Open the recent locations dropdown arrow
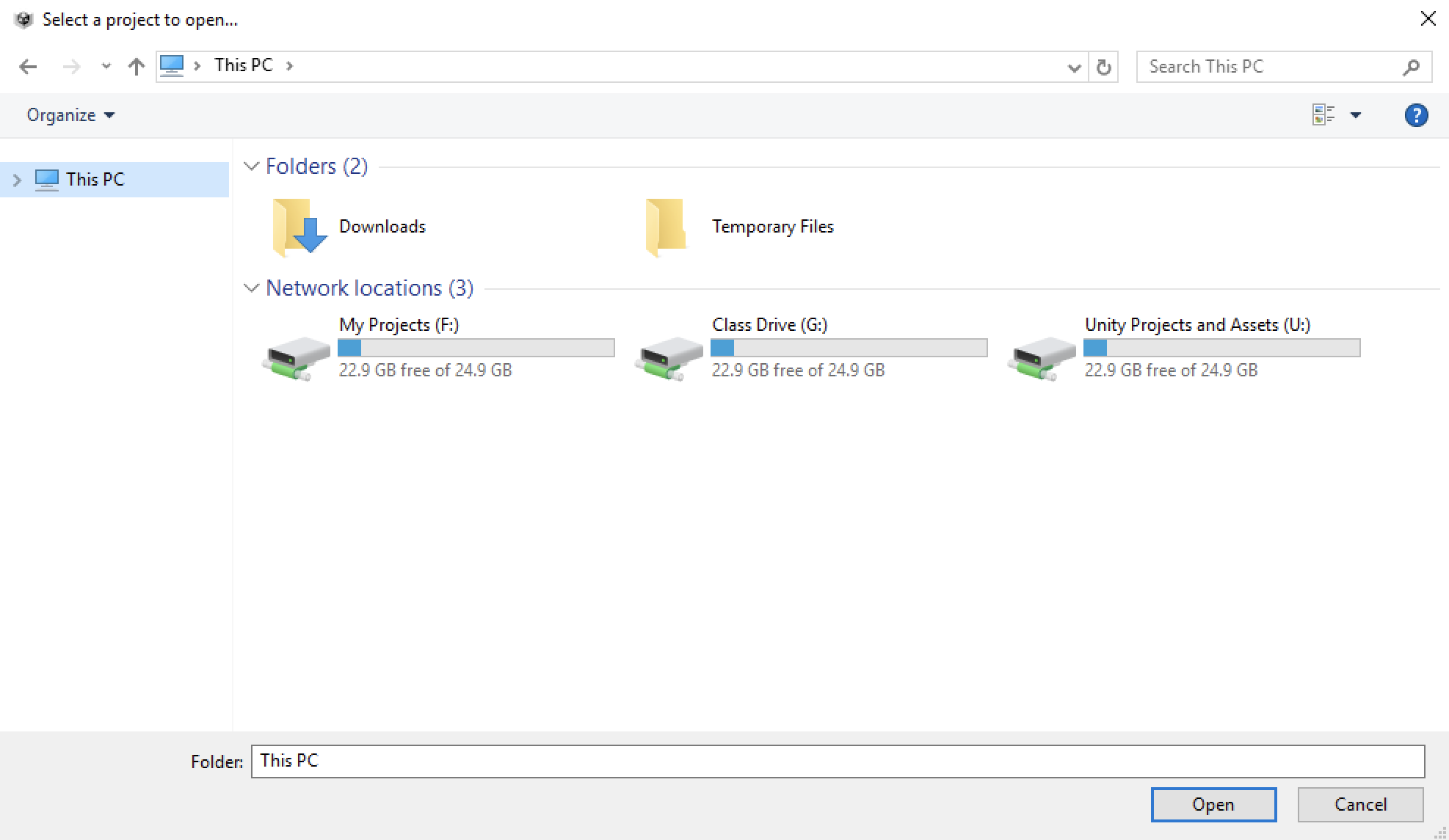 click(106, 67)
